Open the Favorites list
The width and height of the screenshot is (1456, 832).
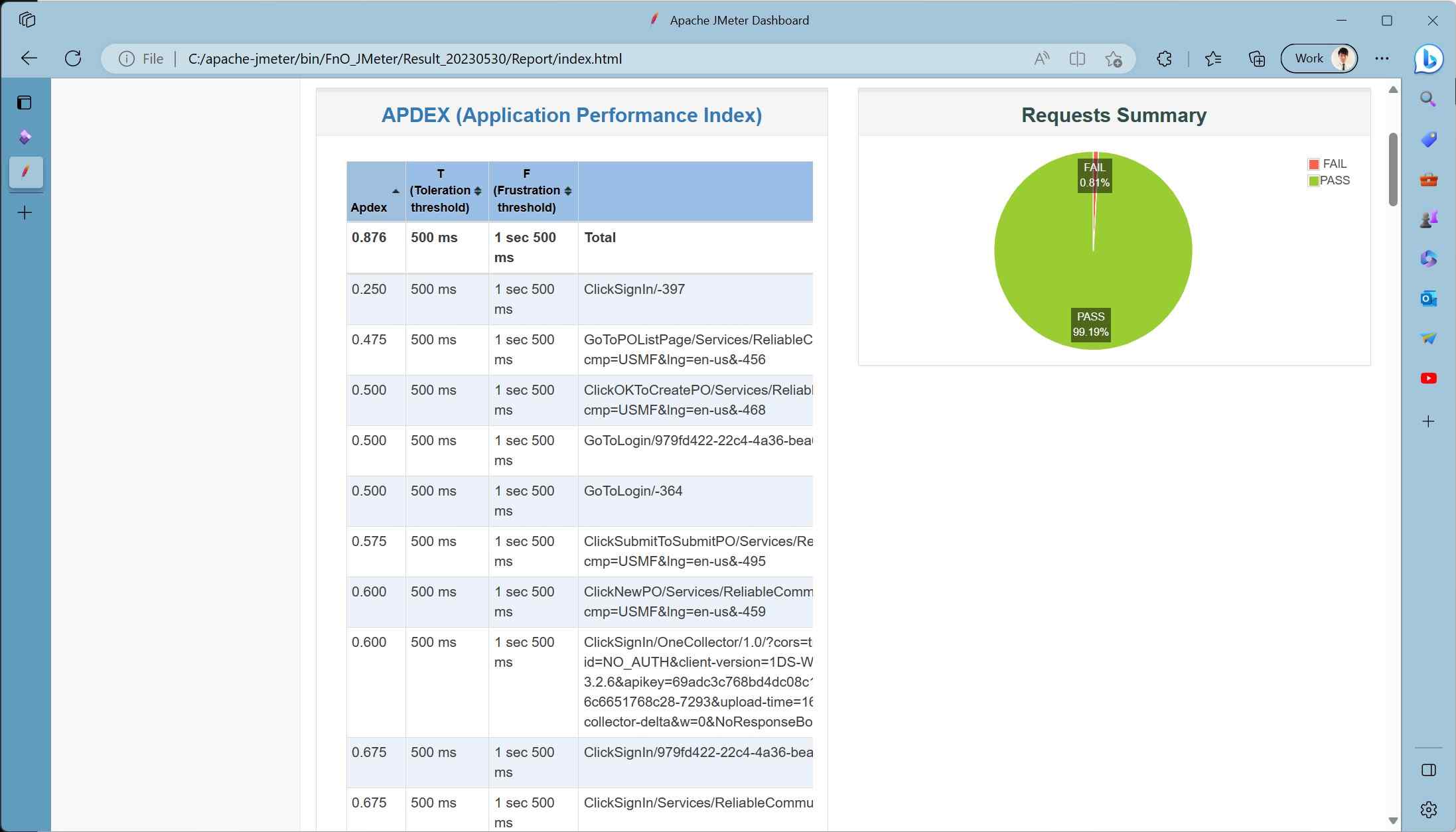click(x=1213, y=59)
